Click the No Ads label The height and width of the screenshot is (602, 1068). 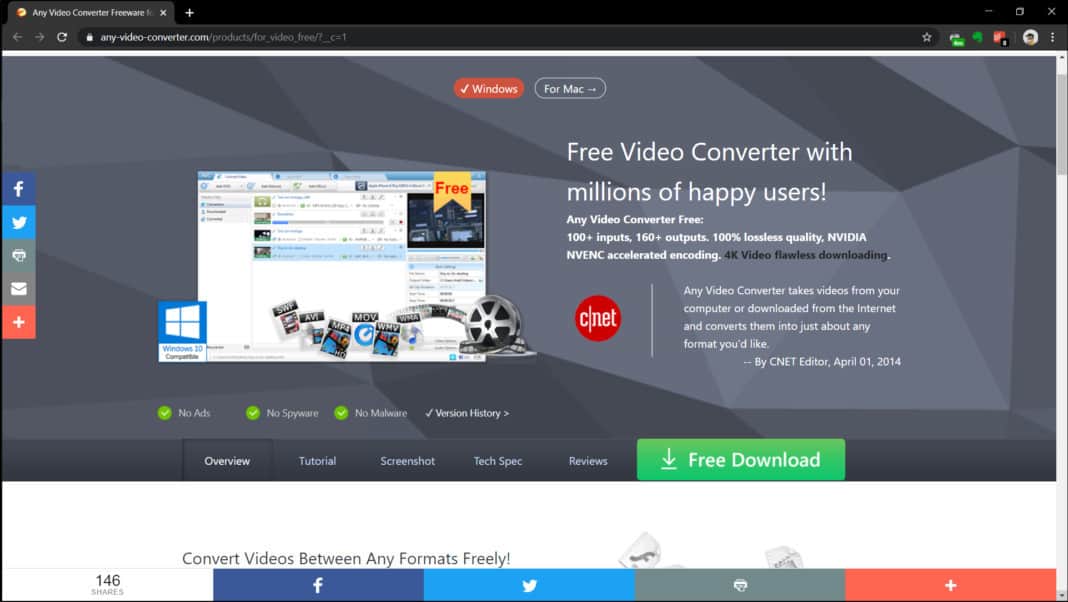[194, 413]
